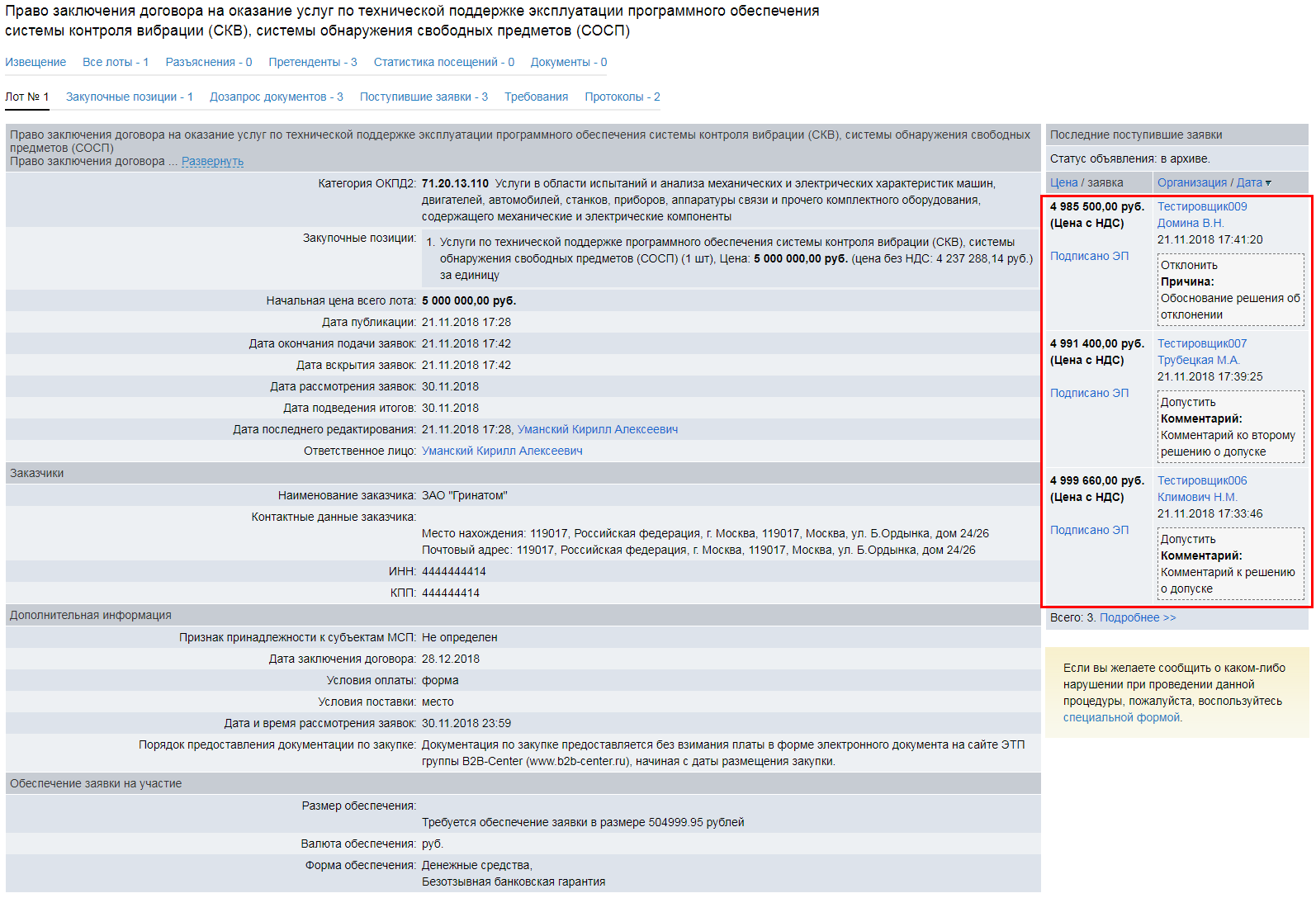Open Тестировщик009 organization profile
1316x898 pixels.
[1201, 207]
